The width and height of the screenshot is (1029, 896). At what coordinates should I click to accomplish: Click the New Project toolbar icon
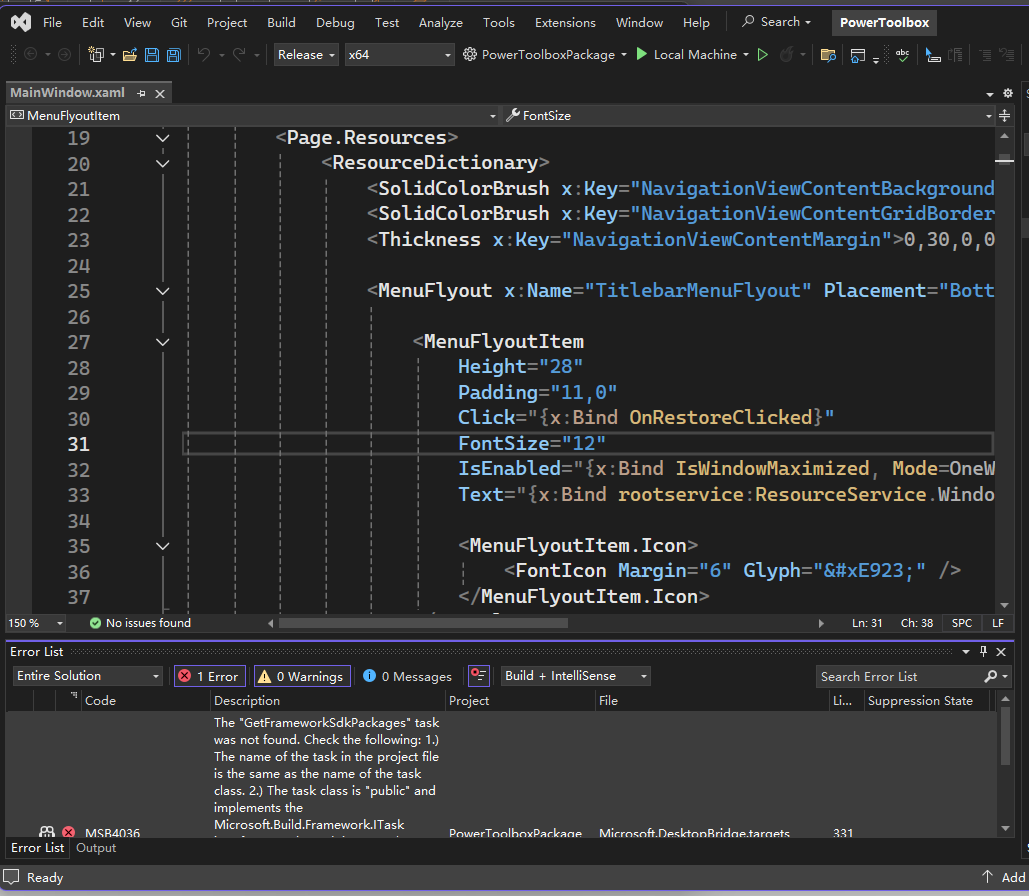tap(96, 55)
